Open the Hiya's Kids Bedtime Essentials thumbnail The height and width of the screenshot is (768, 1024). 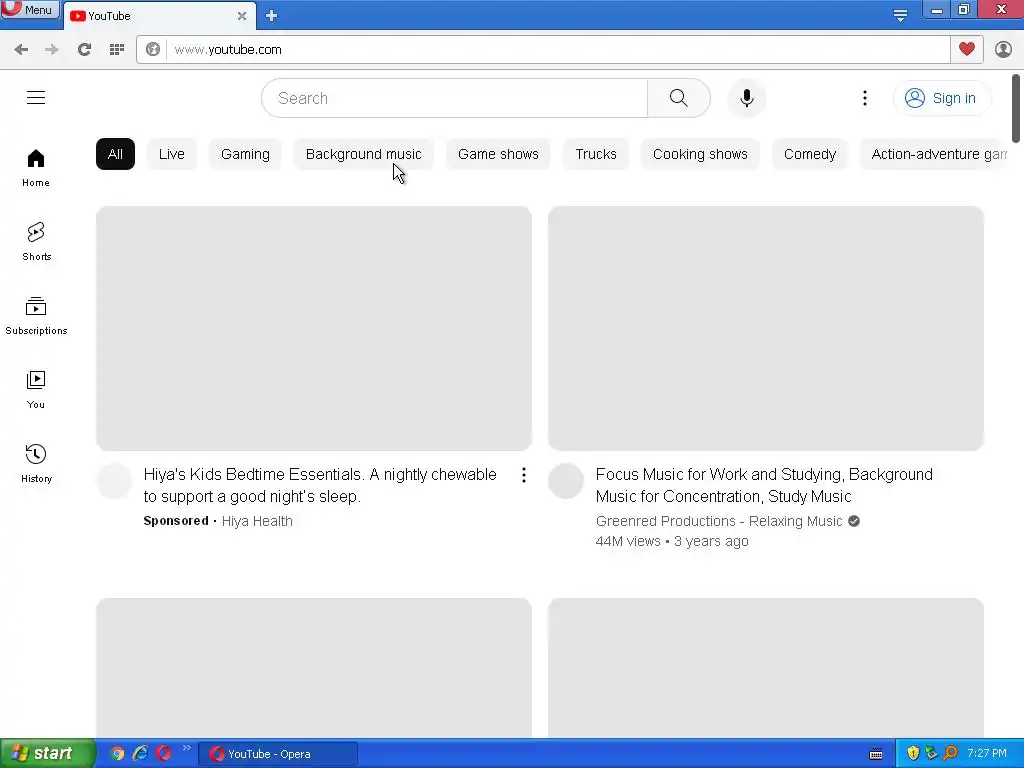(314, 328)
